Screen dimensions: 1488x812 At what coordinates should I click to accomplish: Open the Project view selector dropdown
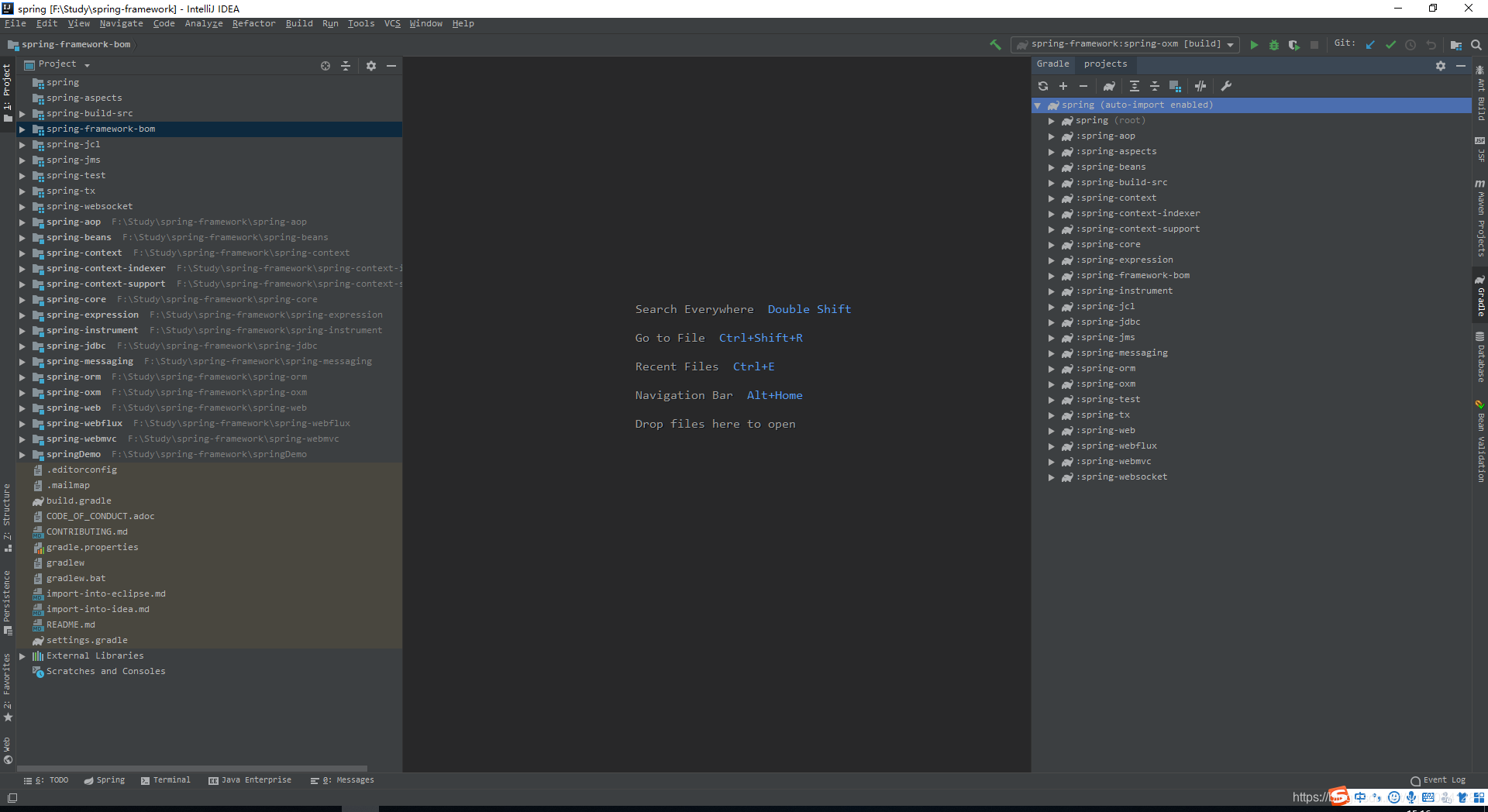(x=58, y=65)
